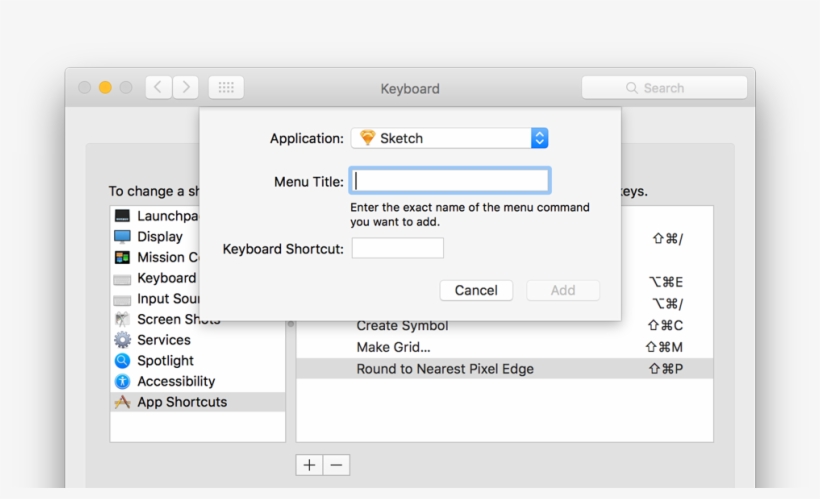Click the back navigation arrow

pos(158,87)
